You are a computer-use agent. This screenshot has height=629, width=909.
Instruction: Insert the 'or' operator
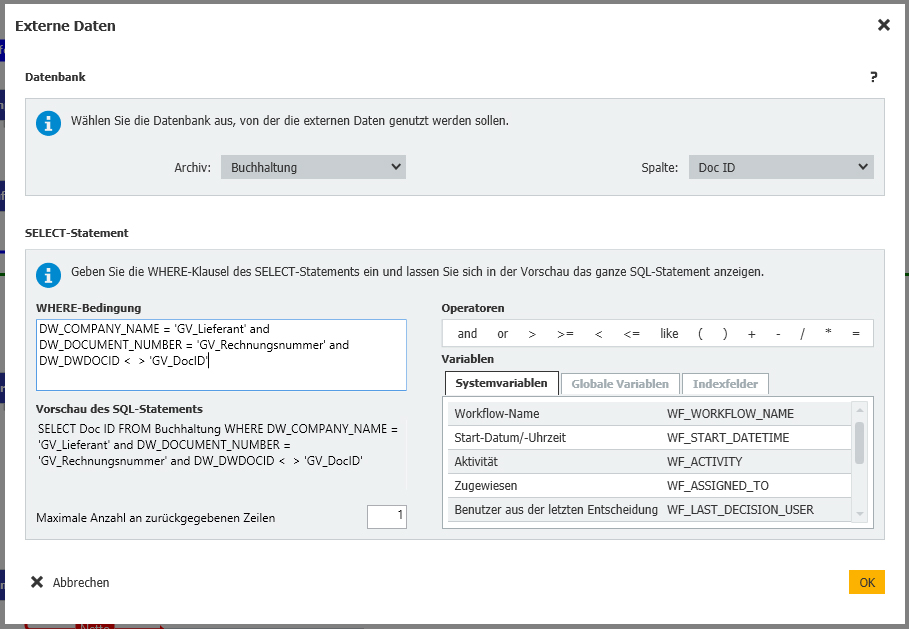click(x=502, y=334)
